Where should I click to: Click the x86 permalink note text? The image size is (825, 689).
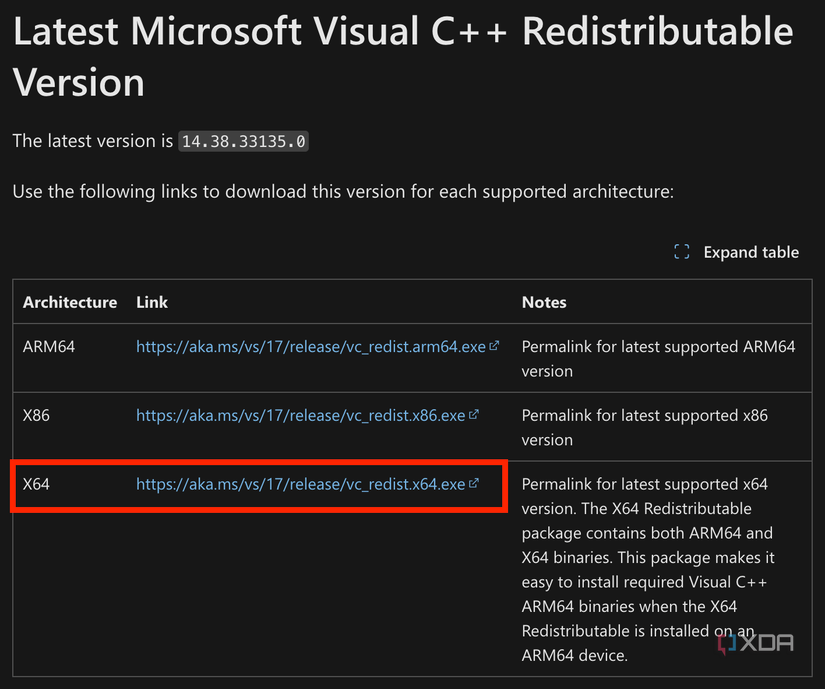tap(645, 428)
